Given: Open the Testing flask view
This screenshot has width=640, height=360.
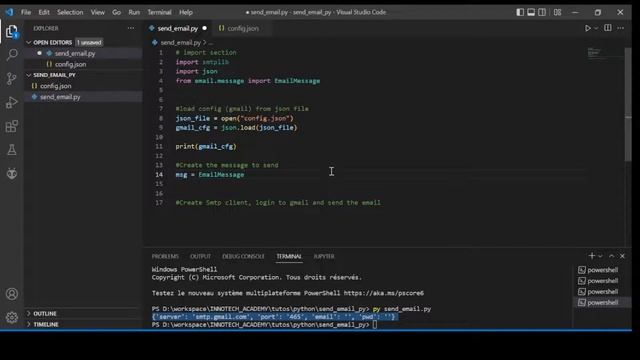Looking at the screenshot, I should pyautogui.click(x=12, y=150).
